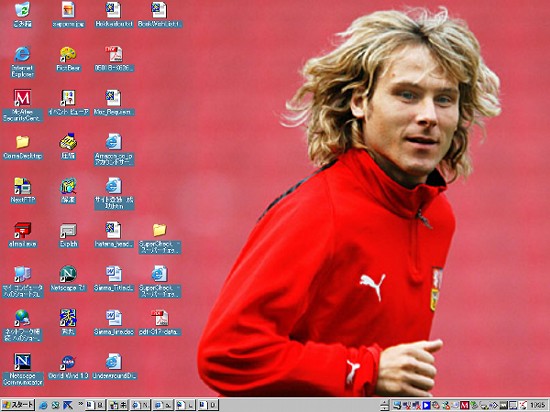Click the McAfee red M tray icon

[x=464, y=405]
